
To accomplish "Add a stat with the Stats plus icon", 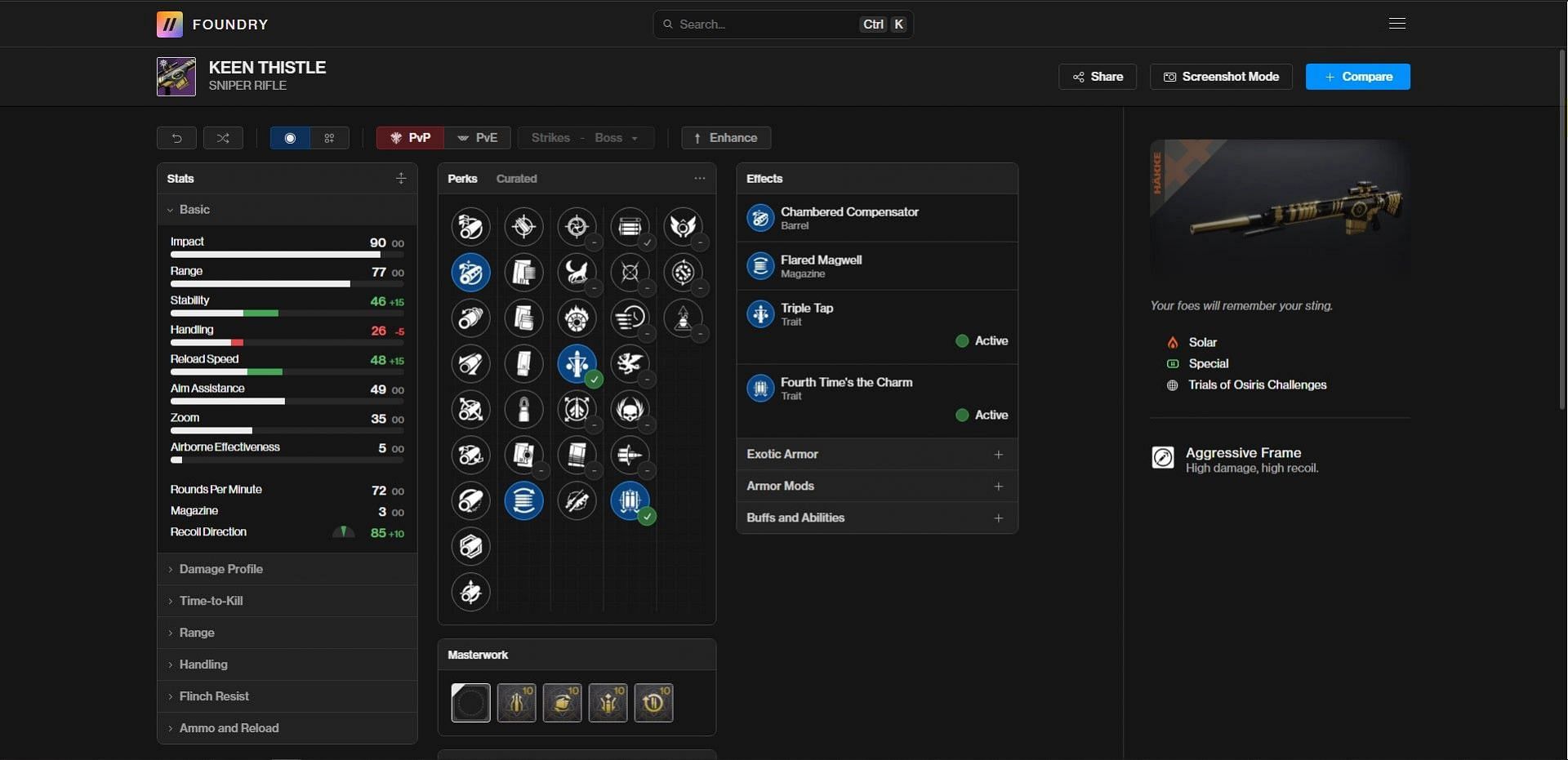I will pos(401,178).
